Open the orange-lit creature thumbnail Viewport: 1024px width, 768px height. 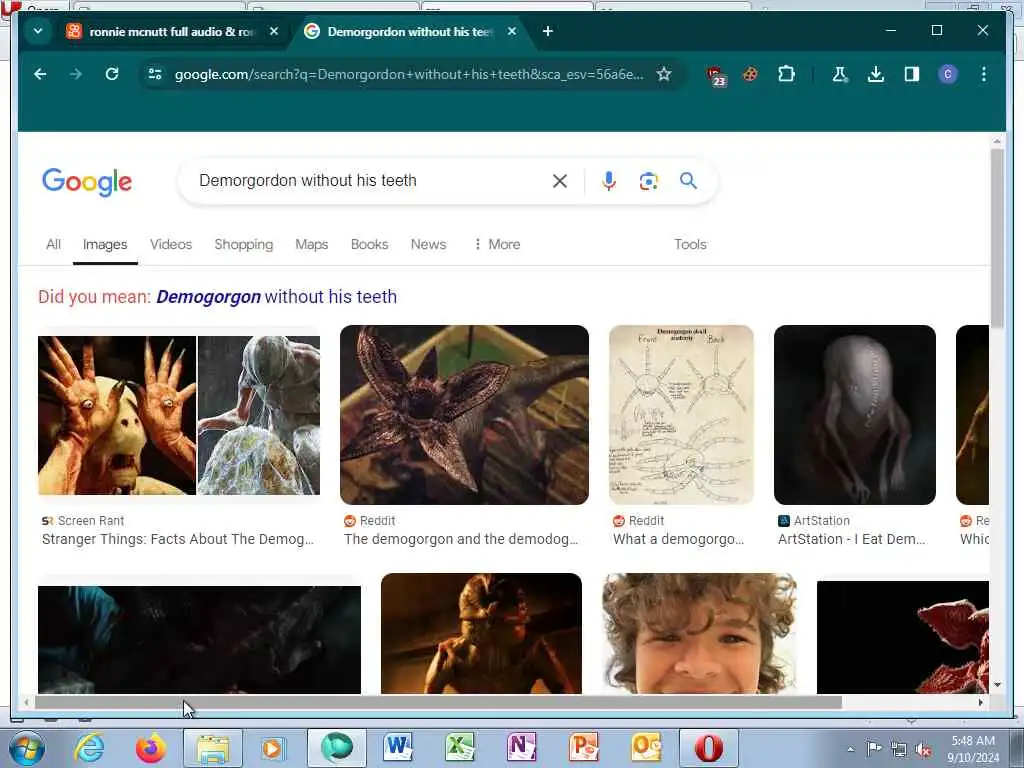(481, 633)
